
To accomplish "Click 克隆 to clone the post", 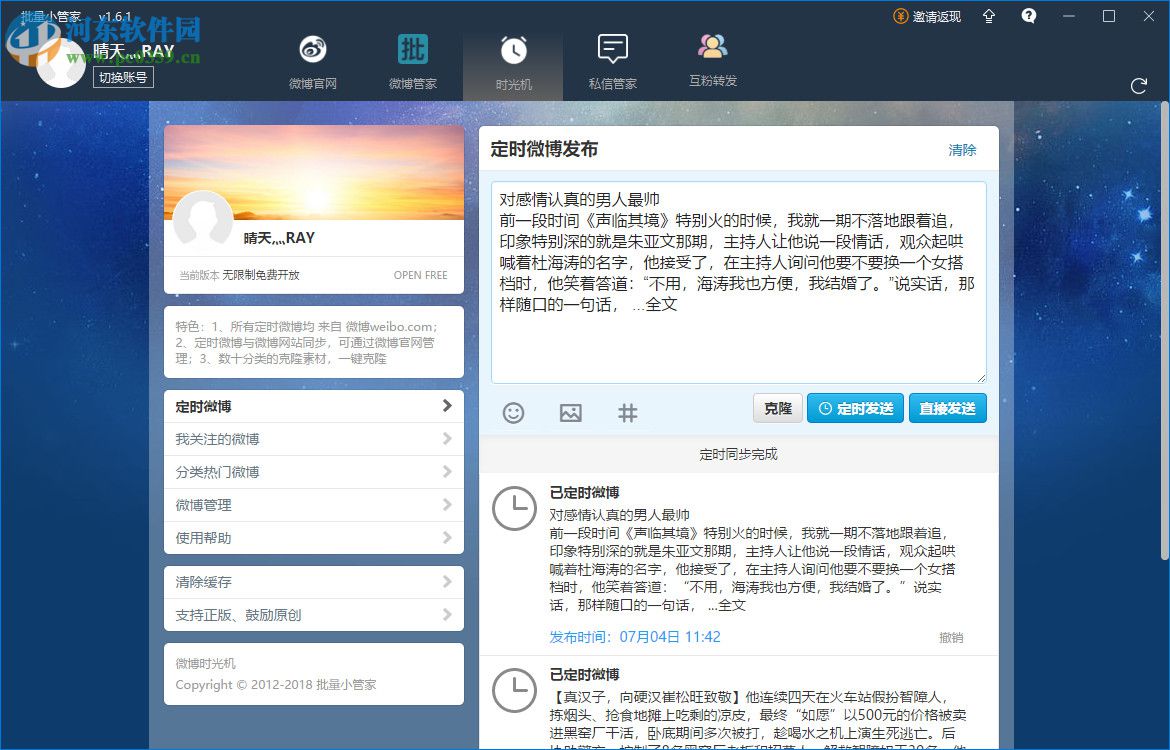I will point(777,408).
